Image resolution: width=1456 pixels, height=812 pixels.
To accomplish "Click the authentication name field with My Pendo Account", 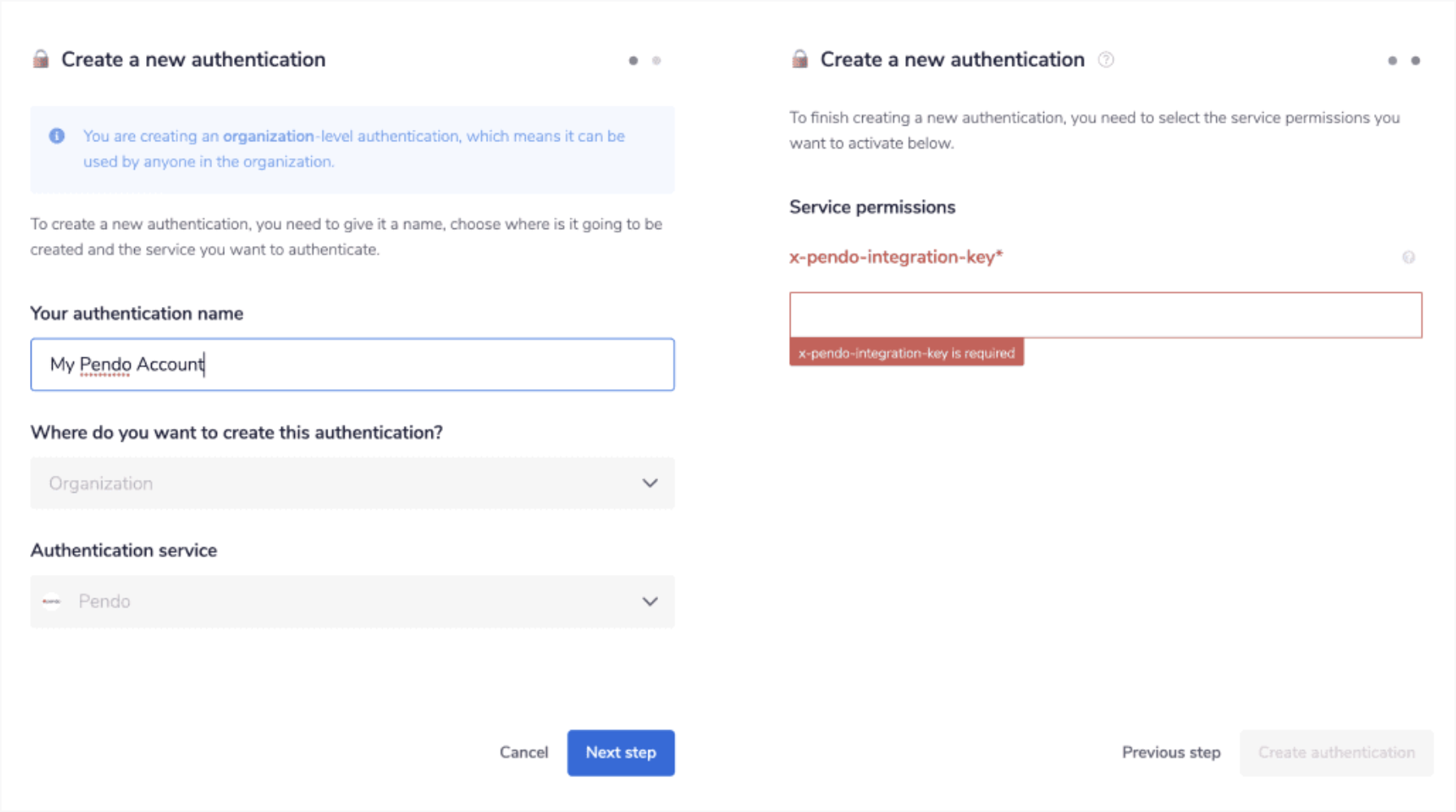I will 353,365.
